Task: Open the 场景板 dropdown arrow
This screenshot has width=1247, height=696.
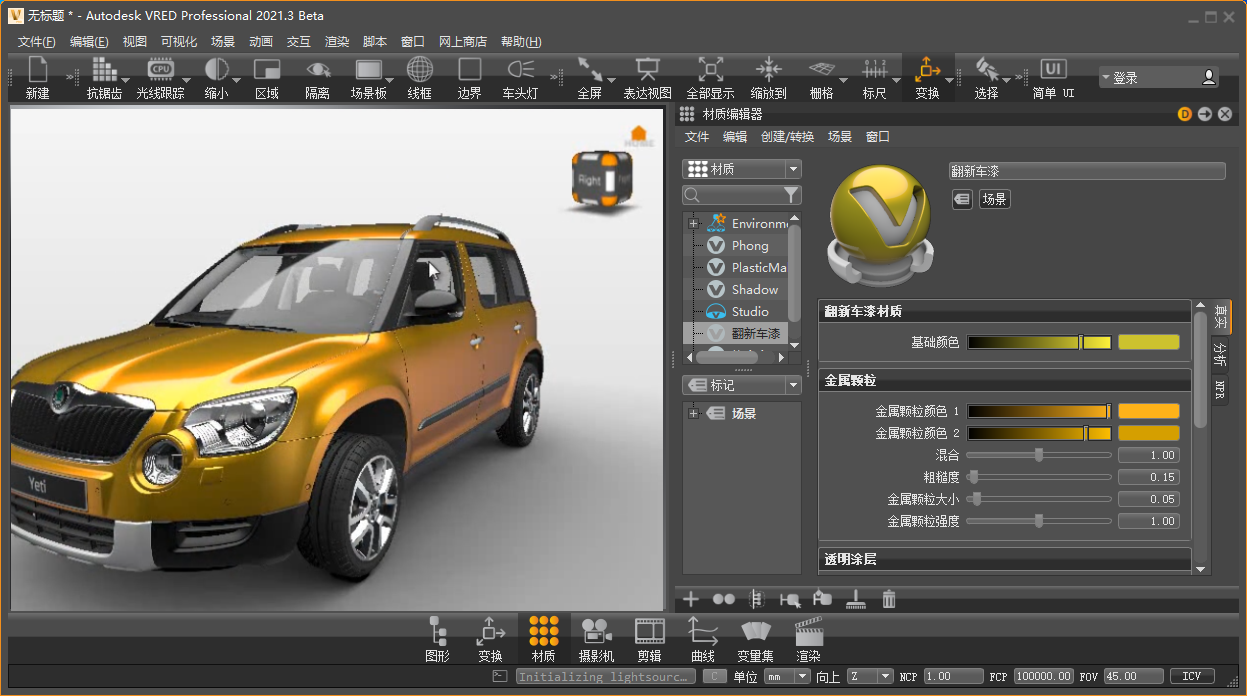Action: [x=392, y=80]
